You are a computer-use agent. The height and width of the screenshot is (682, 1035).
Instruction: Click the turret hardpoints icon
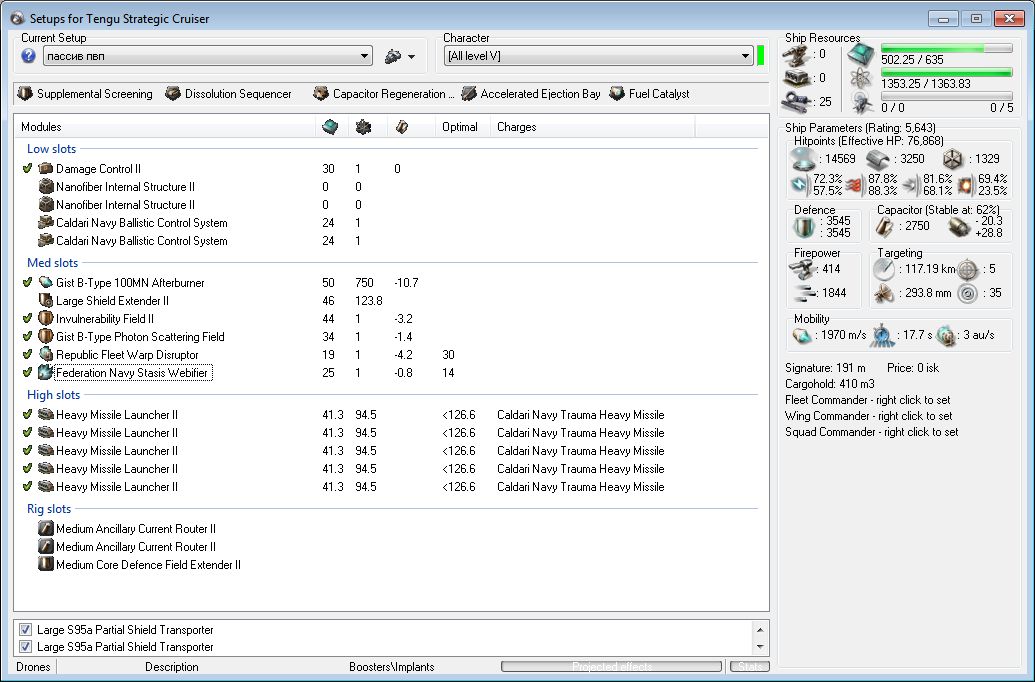tap(796, 55)
